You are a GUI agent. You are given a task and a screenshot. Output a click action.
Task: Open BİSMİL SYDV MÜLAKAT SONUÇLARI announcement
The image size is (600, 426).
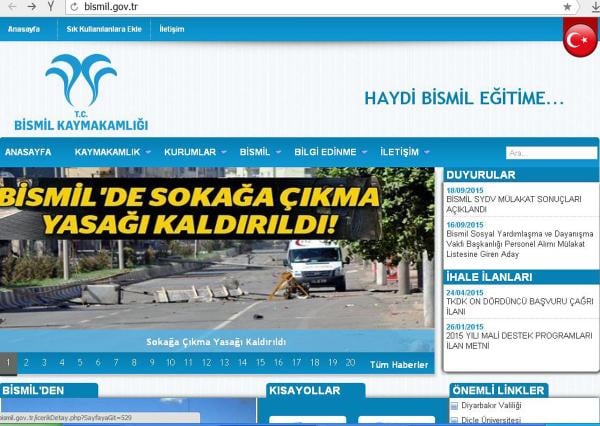(514, 204)
